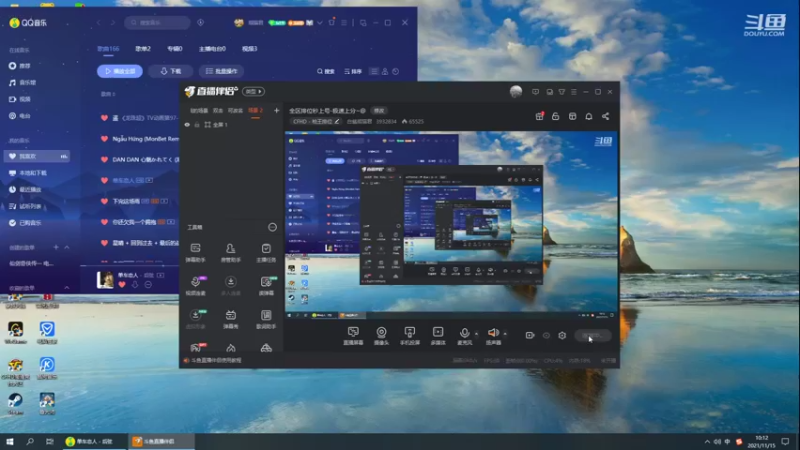This screenshot has width=800, height=450.
Task: Open 视频连麦 tool in the toolbox
Action: (x=195, y=285)
